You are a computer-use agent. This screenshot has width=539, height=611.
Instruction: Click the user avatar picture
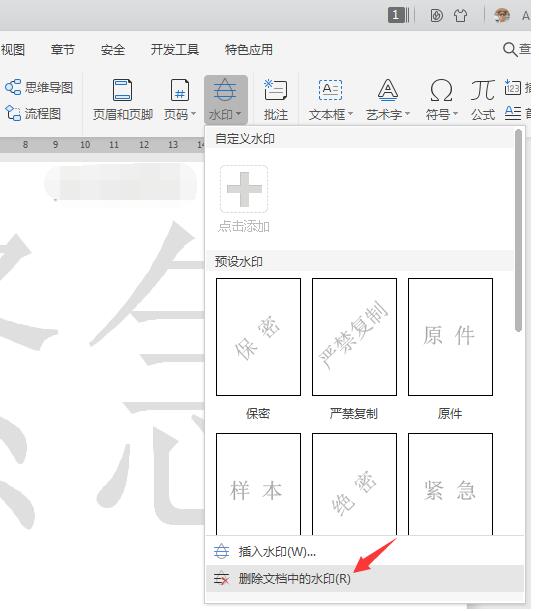[502, 16]
